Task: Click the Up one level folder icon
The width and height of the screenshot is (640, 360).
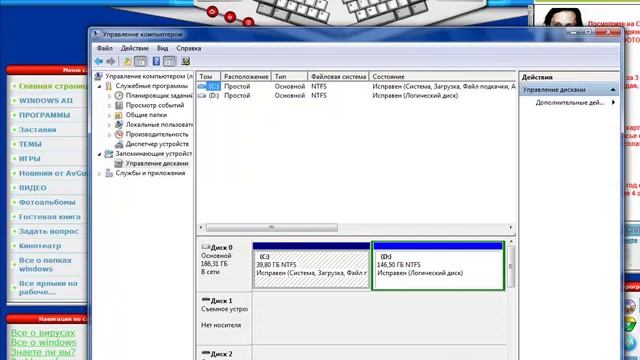Action: (x=127, y=61)
